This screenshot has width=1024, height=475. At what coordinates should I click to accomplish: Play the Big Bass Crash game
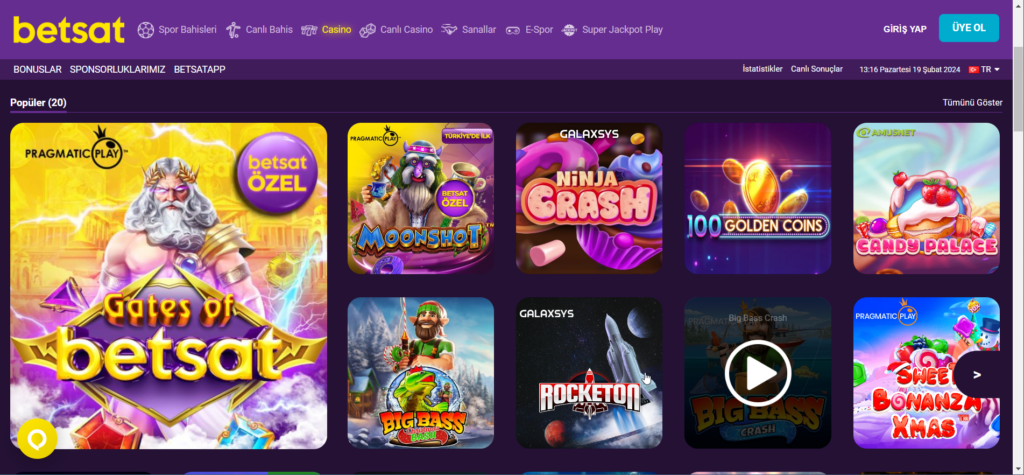tap(758, 373)
